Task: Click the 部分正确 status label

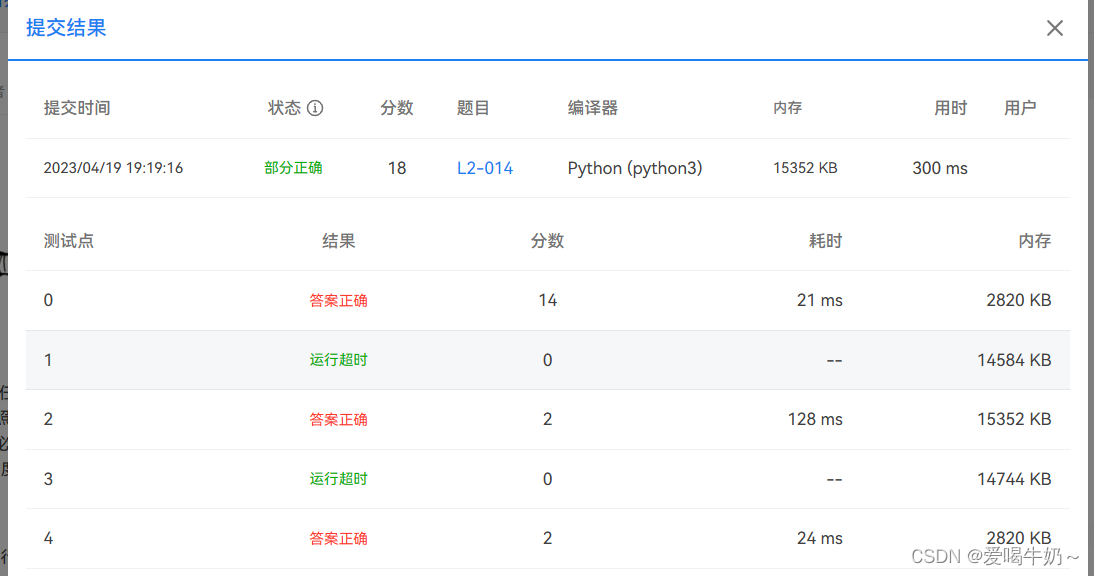Action: 295,168
